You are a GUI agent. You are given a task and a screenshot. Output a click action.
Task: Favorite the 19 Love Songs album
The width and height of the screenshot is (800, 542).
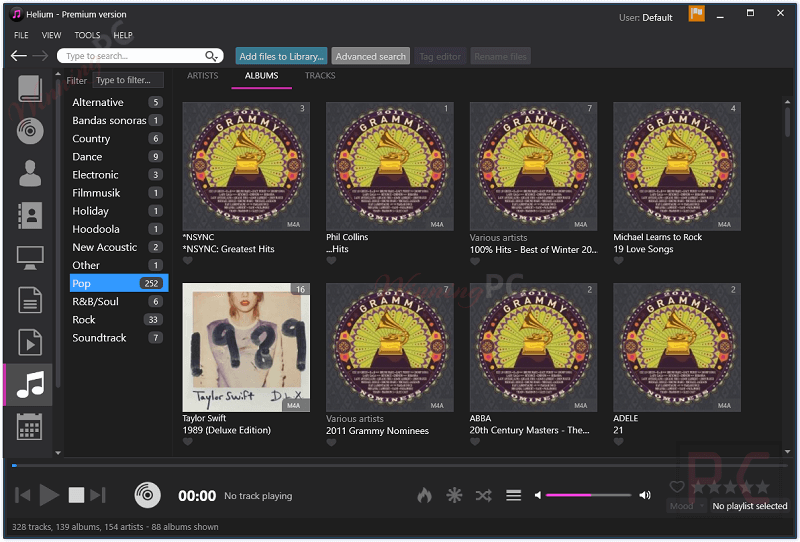point(618,261)
